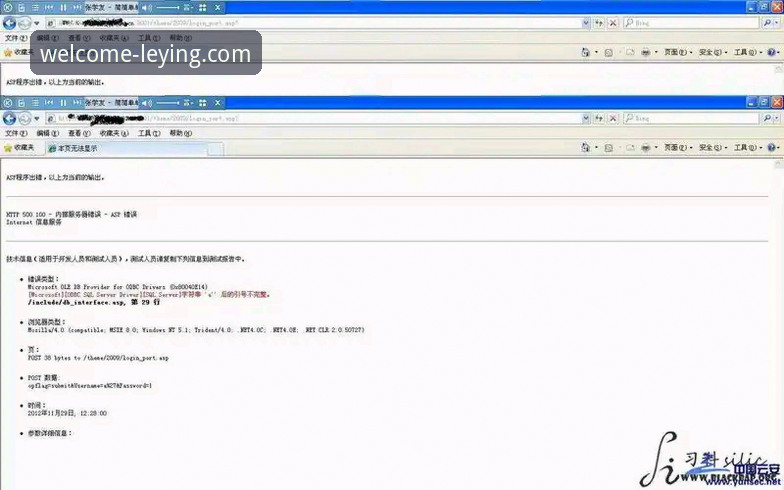Go back using lower window's Back arrow
Viewport: 784px width, 490px height.
point(10,118)
